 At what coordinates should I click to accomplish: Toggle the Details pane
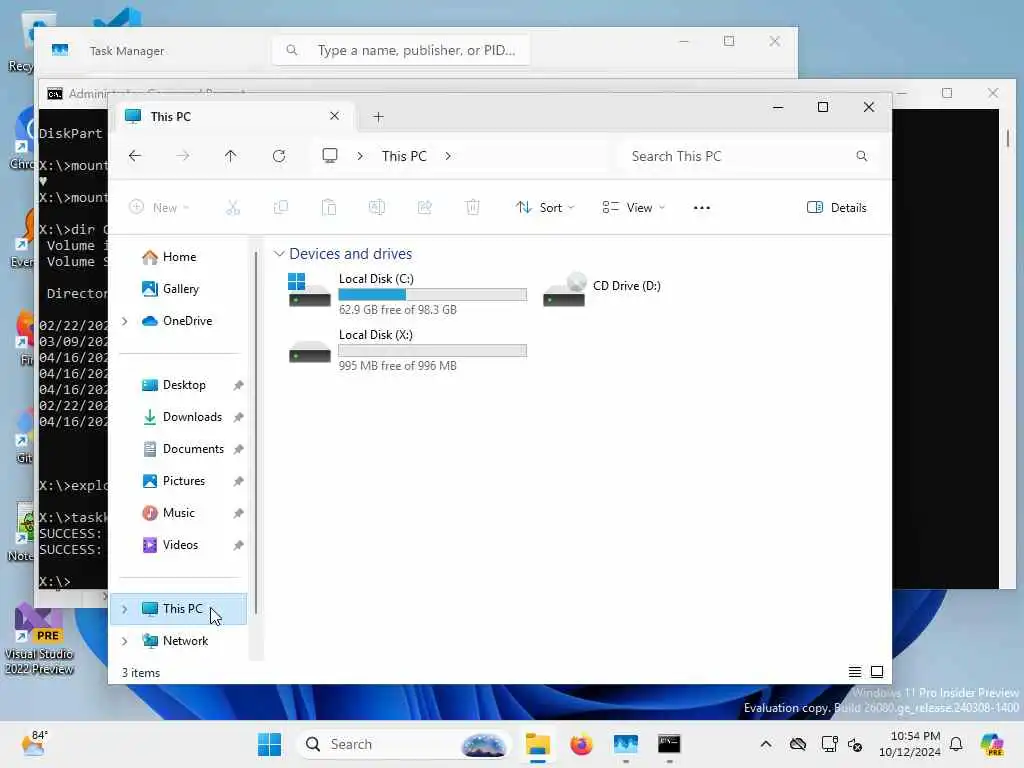pos(837,208)
